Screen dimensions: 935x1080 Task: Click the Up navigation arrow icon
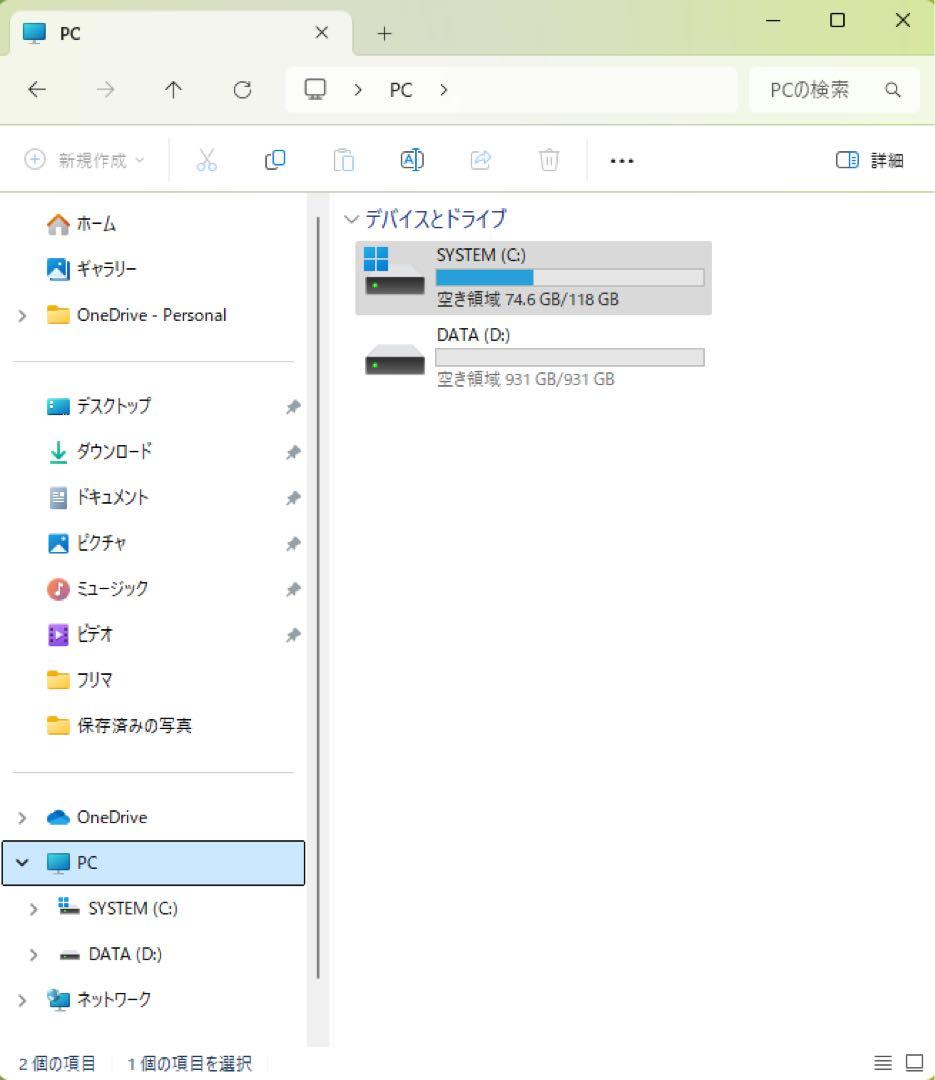tap(173, 89)
